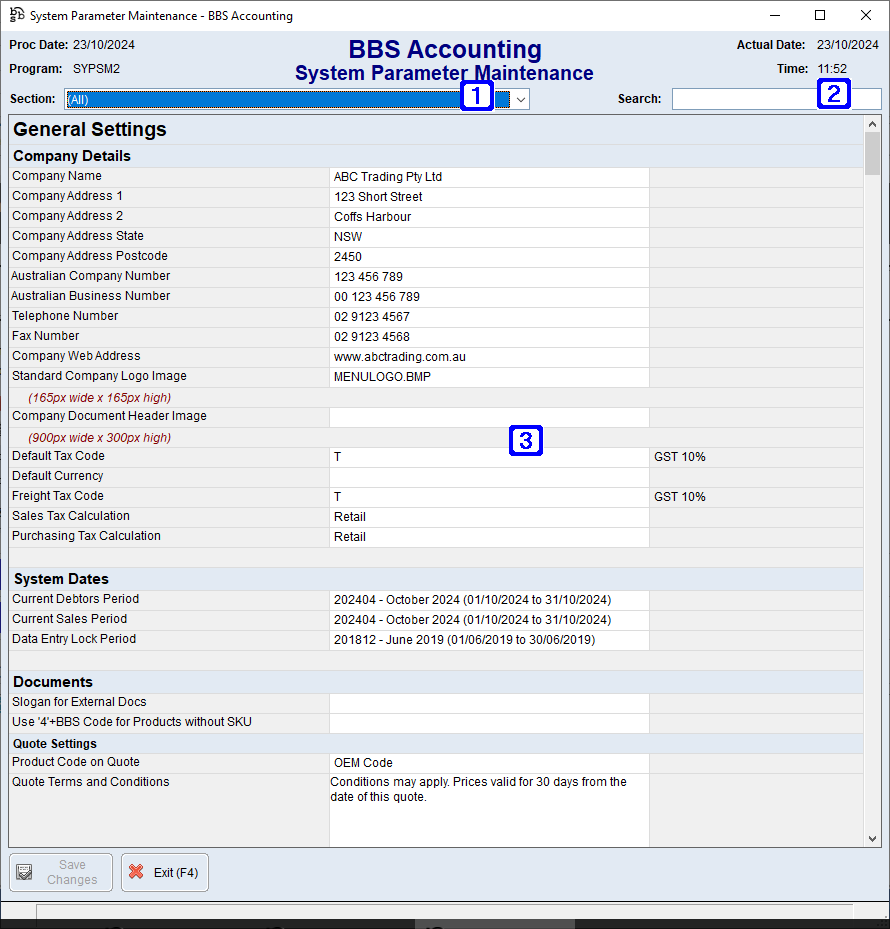Click the vertical scrollbar thumb
890x929 pixels.
[872, 153]
